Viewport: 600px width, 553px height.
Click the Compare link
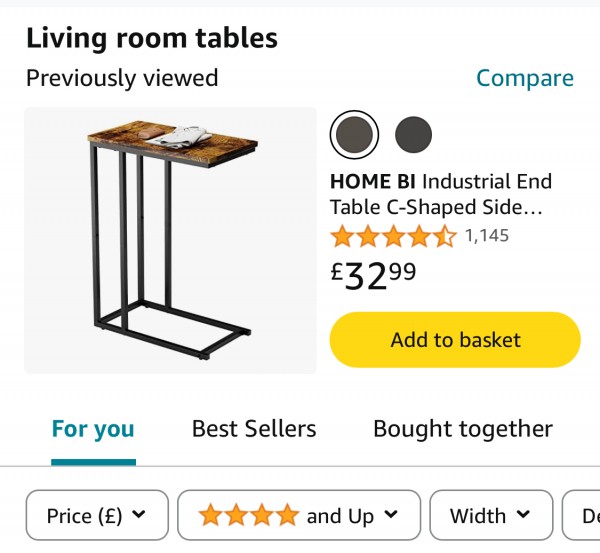[524, 78]
